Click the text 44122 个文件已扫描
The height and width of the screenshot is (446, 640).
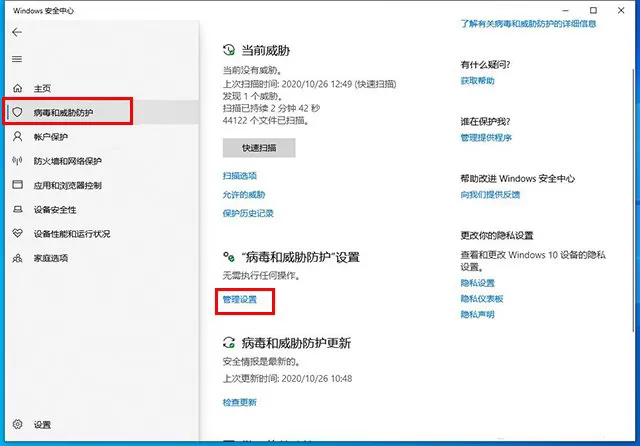tap(266, 120)
